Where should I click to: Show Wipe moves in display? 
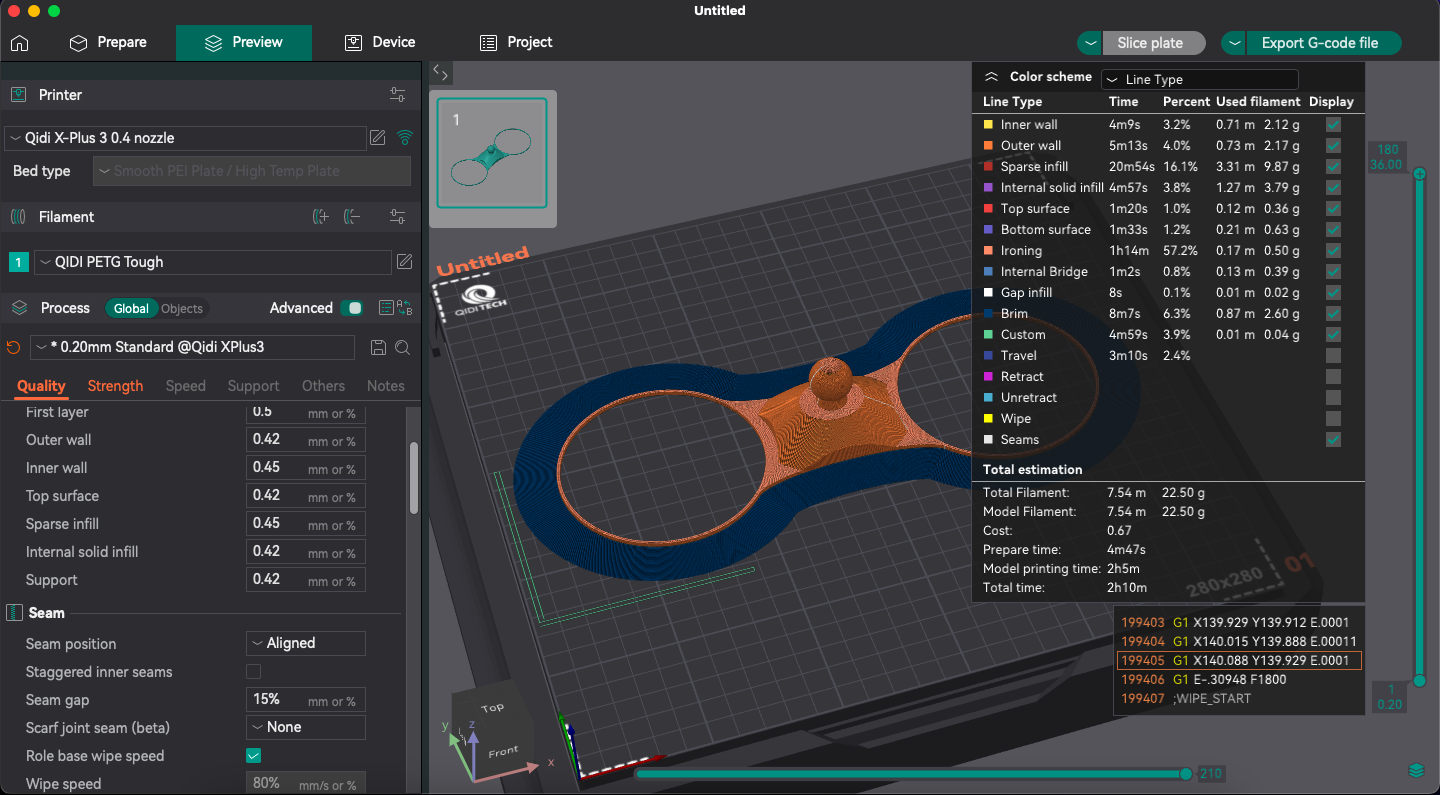pyautogui.click(x=1333, y=419)
